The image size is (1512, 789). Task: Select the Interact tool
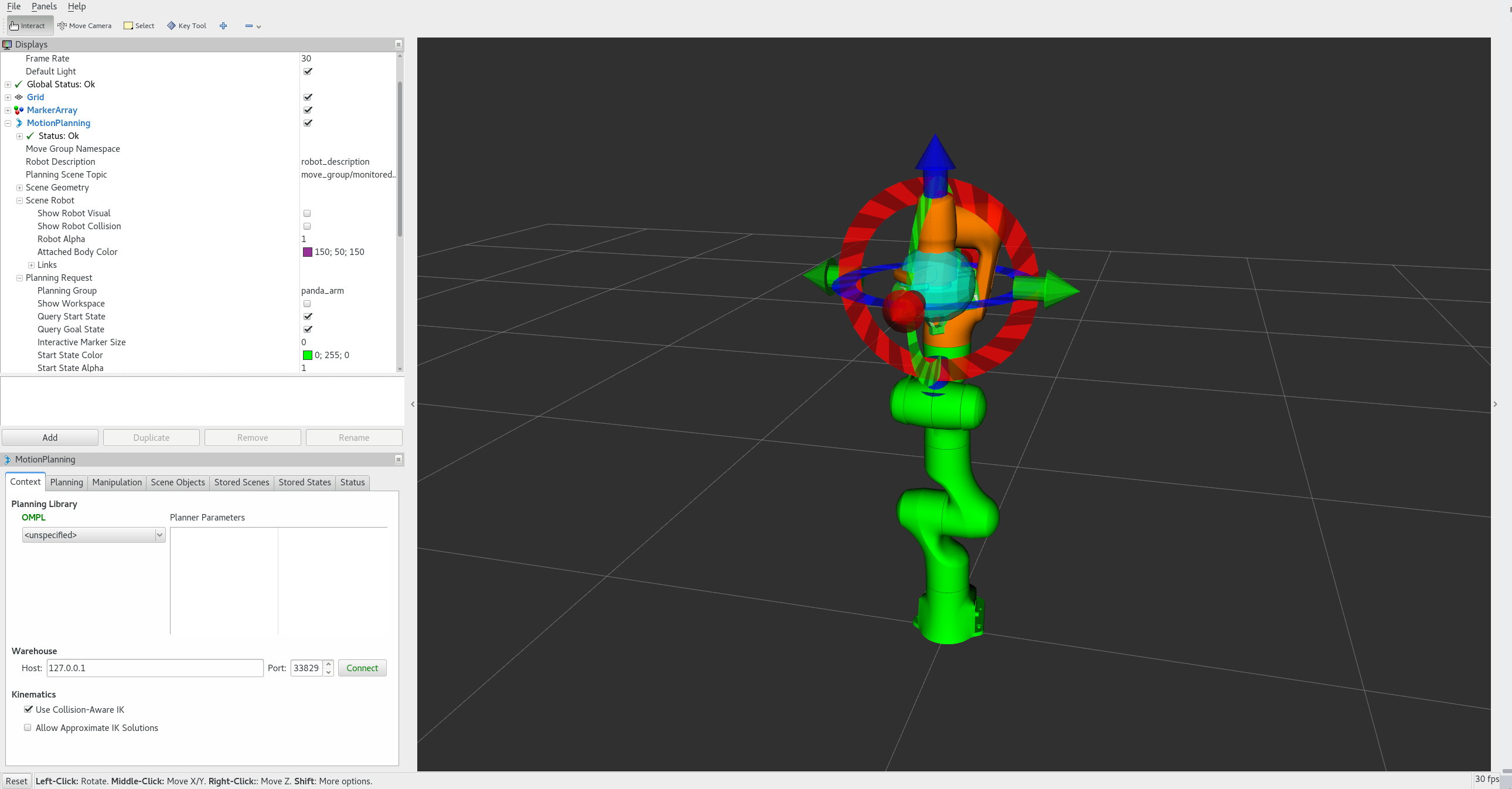(x=28, y=26)
